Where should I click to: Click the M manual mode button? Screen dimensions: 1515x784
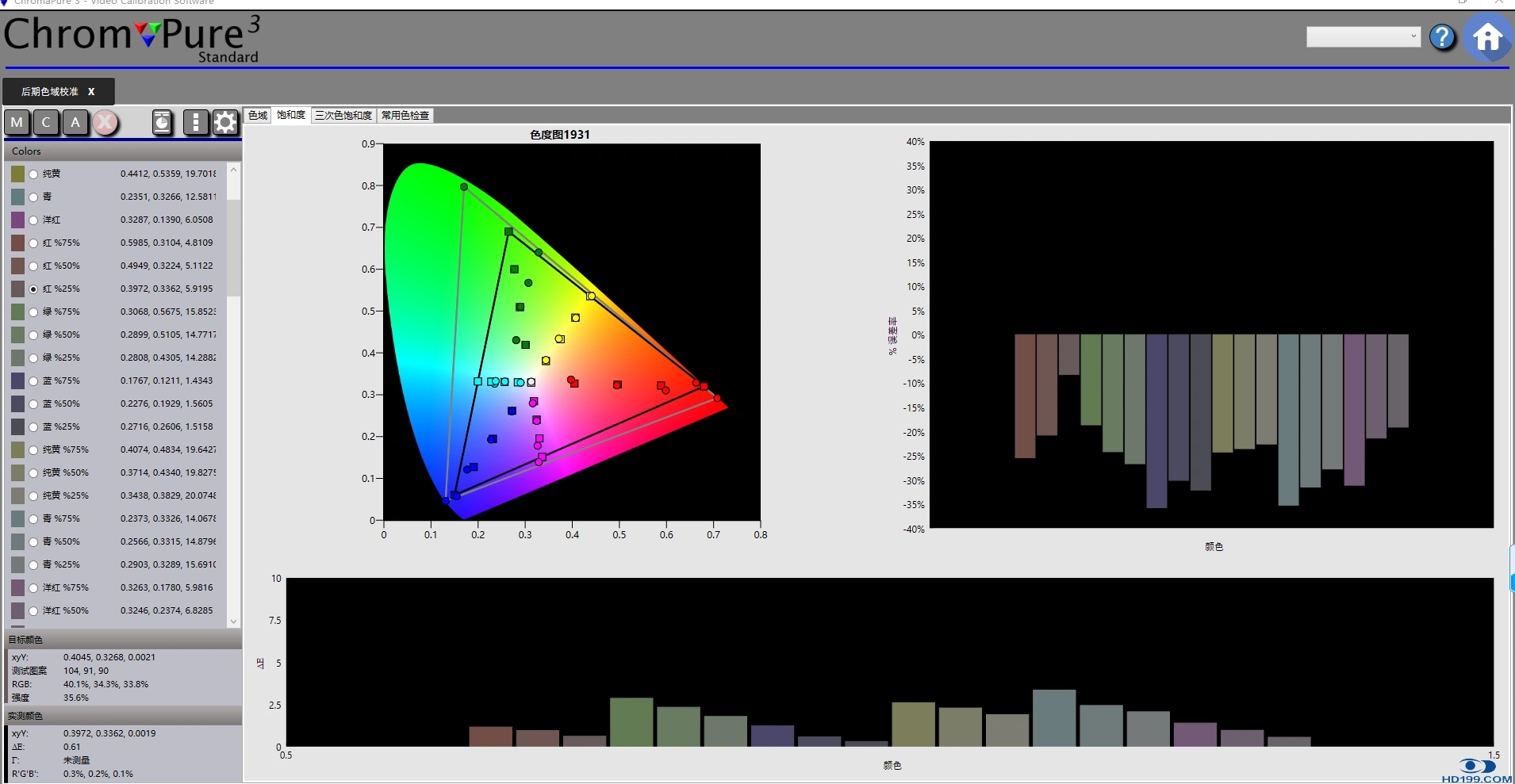tap(17, 123)
